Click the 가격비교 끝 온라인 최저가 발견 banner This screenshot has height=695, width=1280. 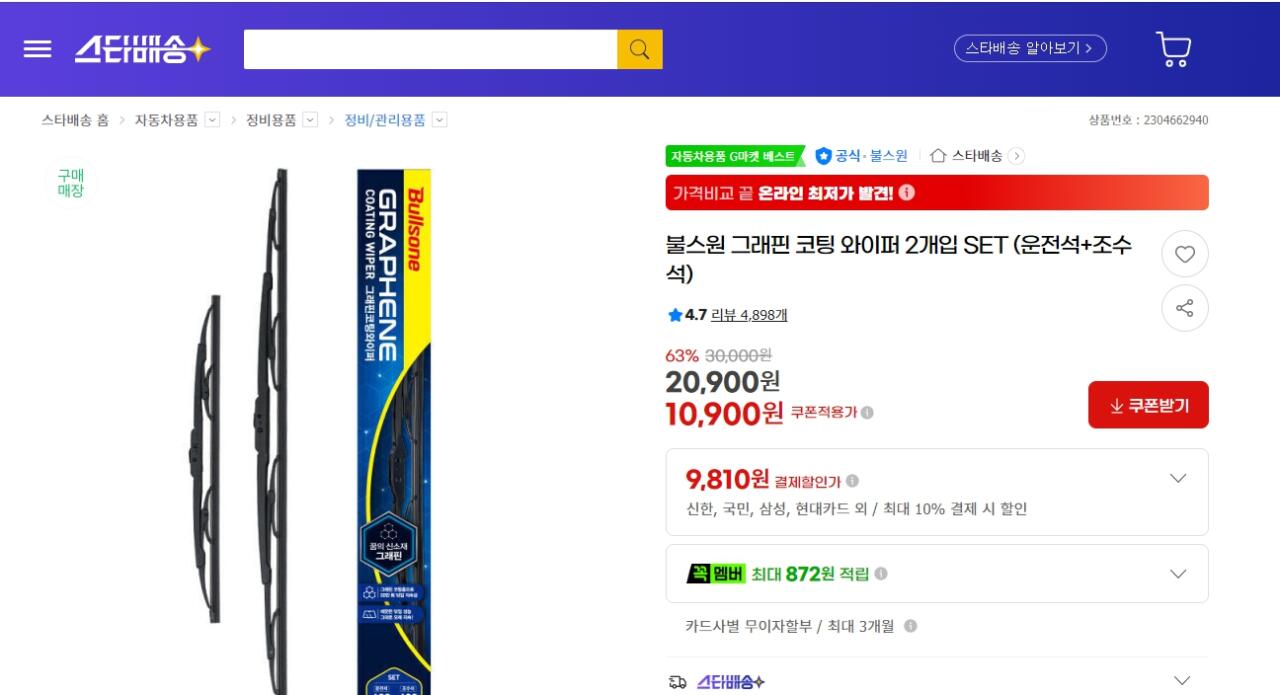[937, 193]
